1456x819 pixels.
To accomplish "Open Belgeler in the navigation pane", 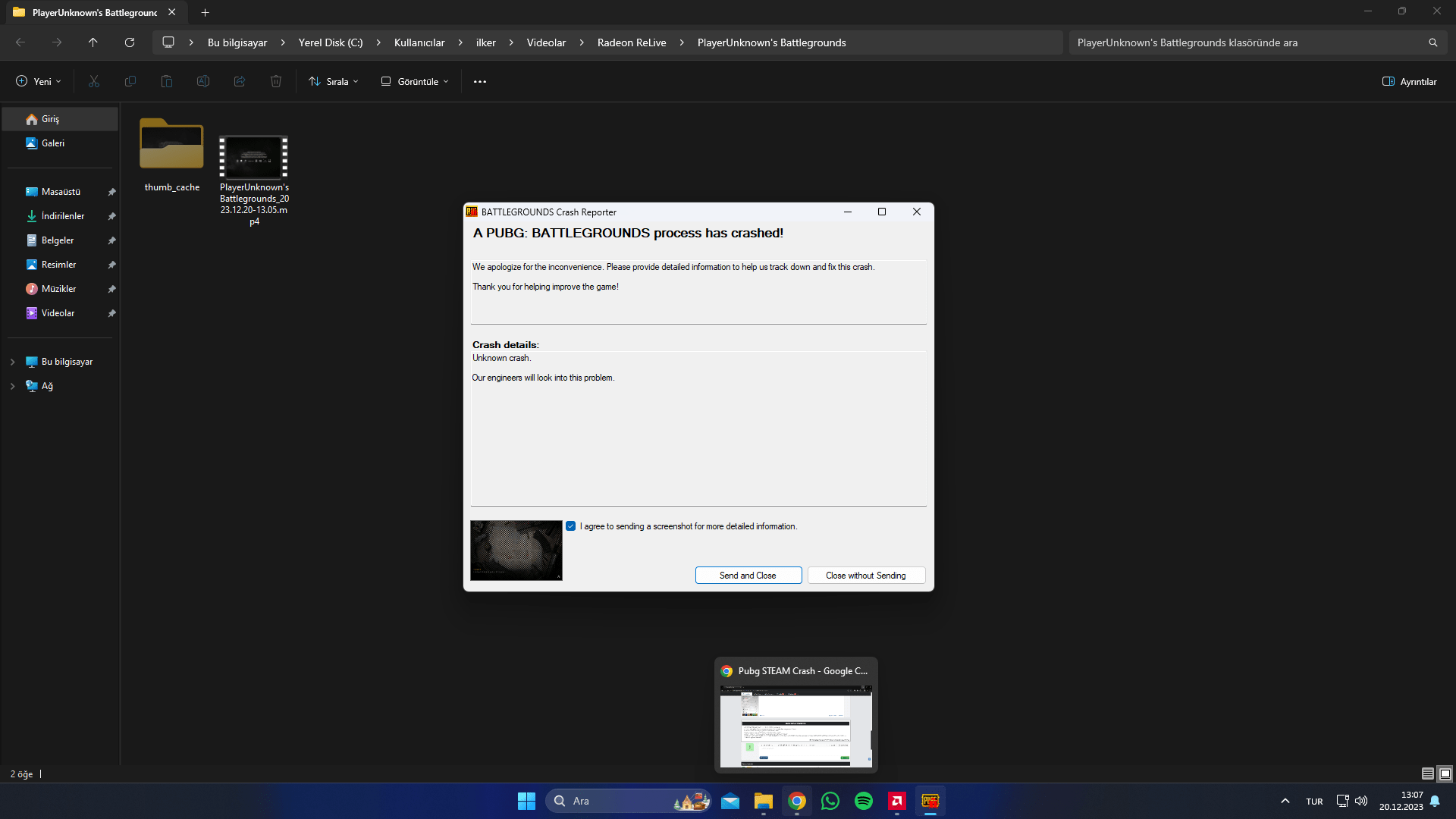I will pyautogui.click(x=61, y=240).
